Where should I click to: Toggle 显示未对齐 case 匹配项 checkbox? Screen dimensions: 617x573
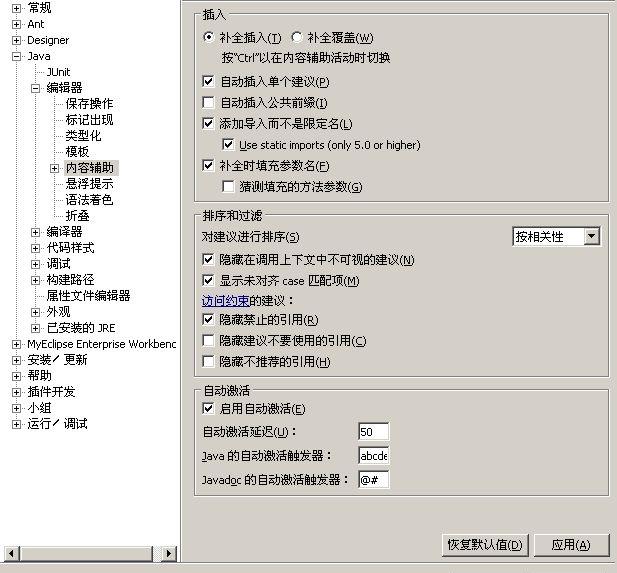click(x=208, y=280)
